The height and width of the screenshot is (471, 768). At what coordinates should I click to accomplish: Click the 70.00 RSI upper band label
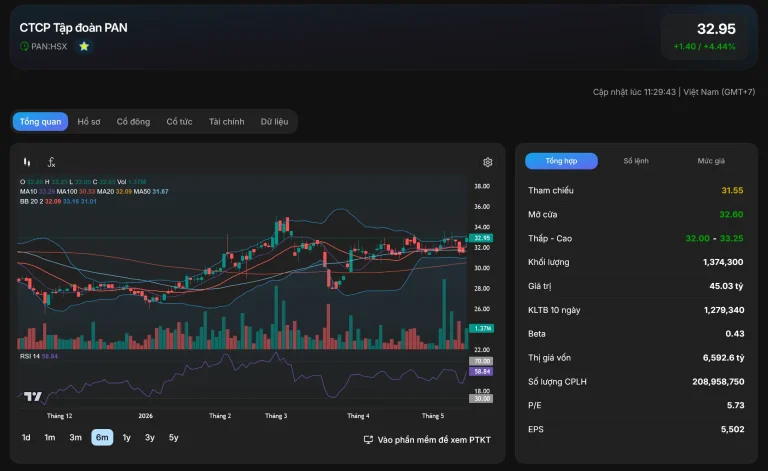(481, 361)
